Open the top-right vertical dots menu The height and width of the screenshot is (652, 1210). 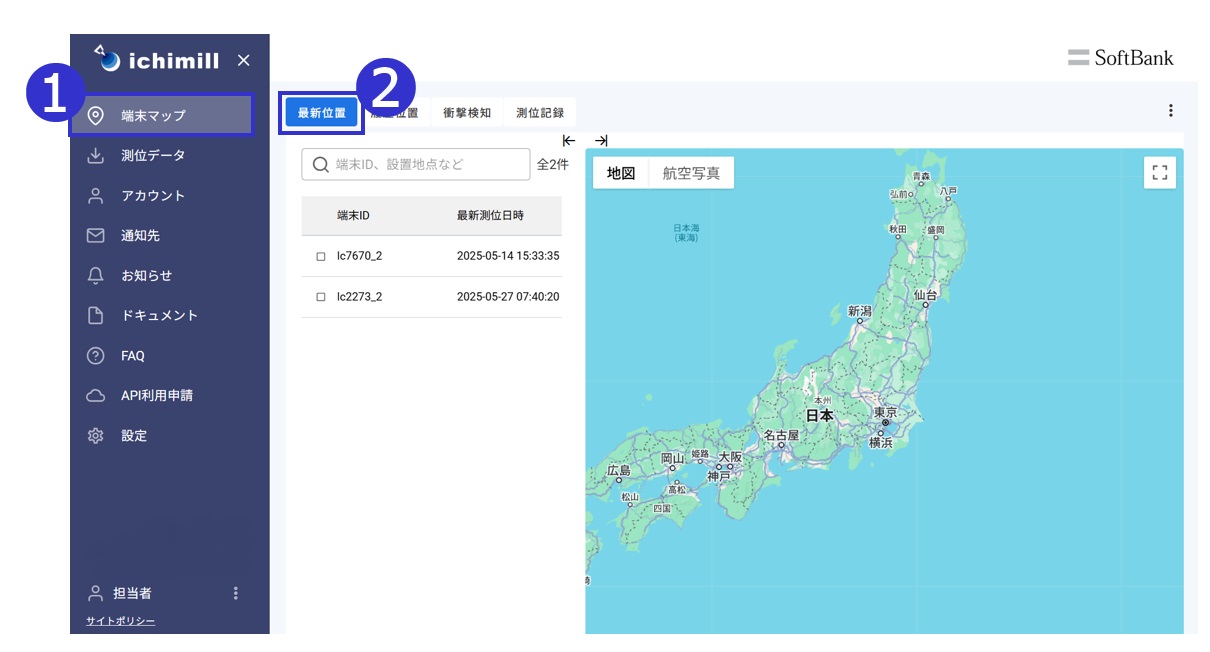(x=1171, y=111)
